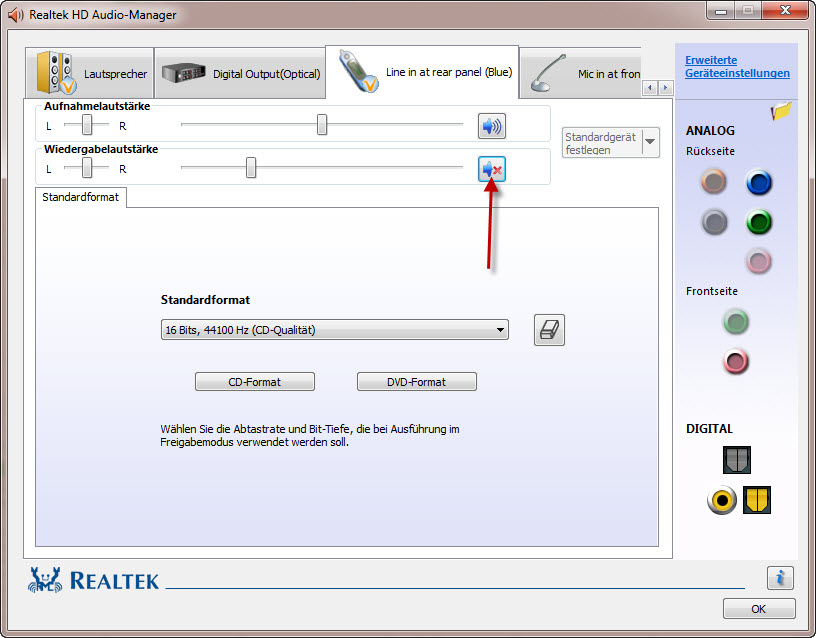Image resolution: width=816 pixels, height=638 pixels.
Task: Mute the Aufnahmelautstärke recording volume speaker button
Action: click(492, 126)
